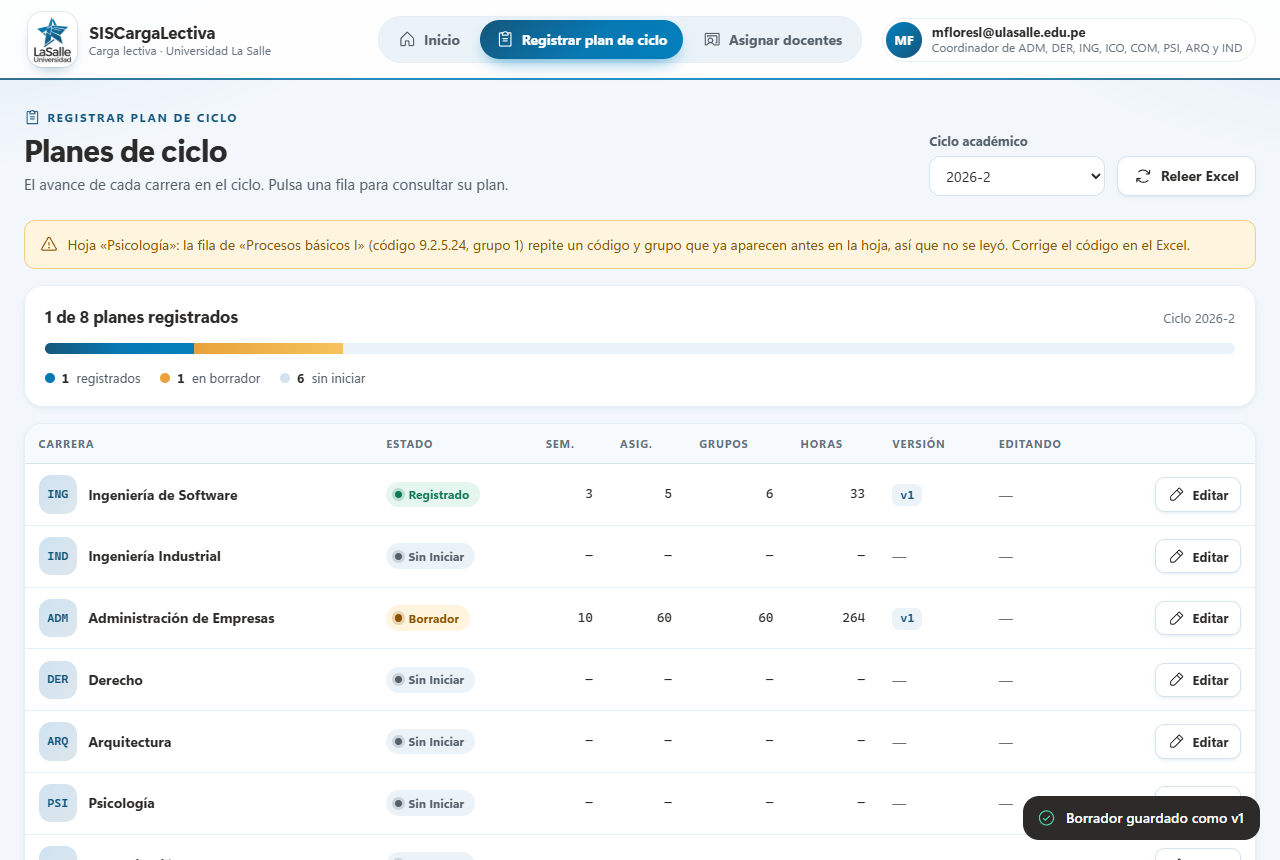
Task: Click the warning triangle icon in the alert
Action: 49,244
